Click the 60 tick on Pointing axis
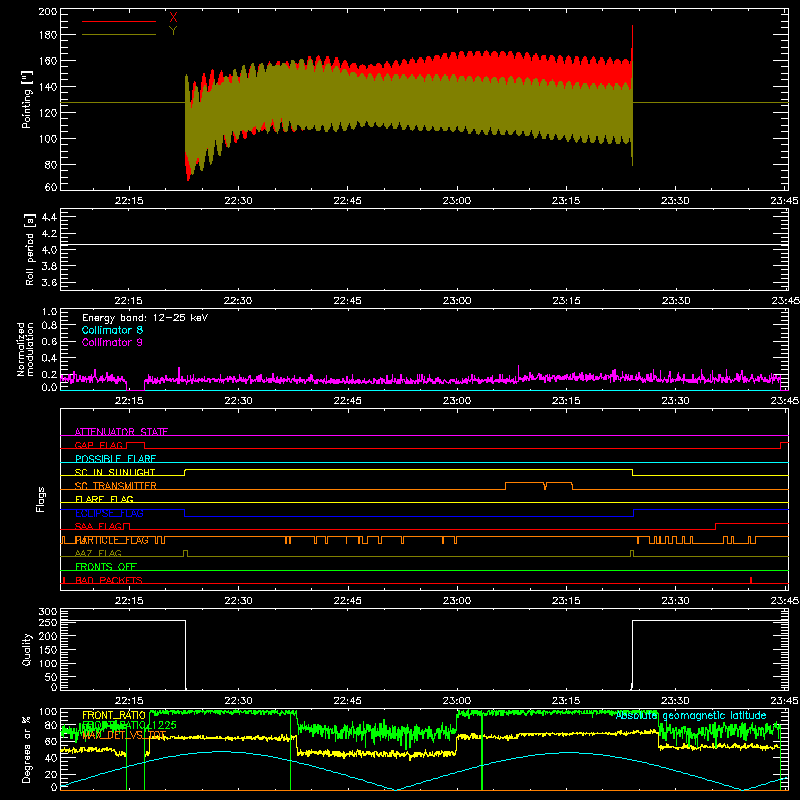This screenshot has width=800, height=800. tap(51, 187)
